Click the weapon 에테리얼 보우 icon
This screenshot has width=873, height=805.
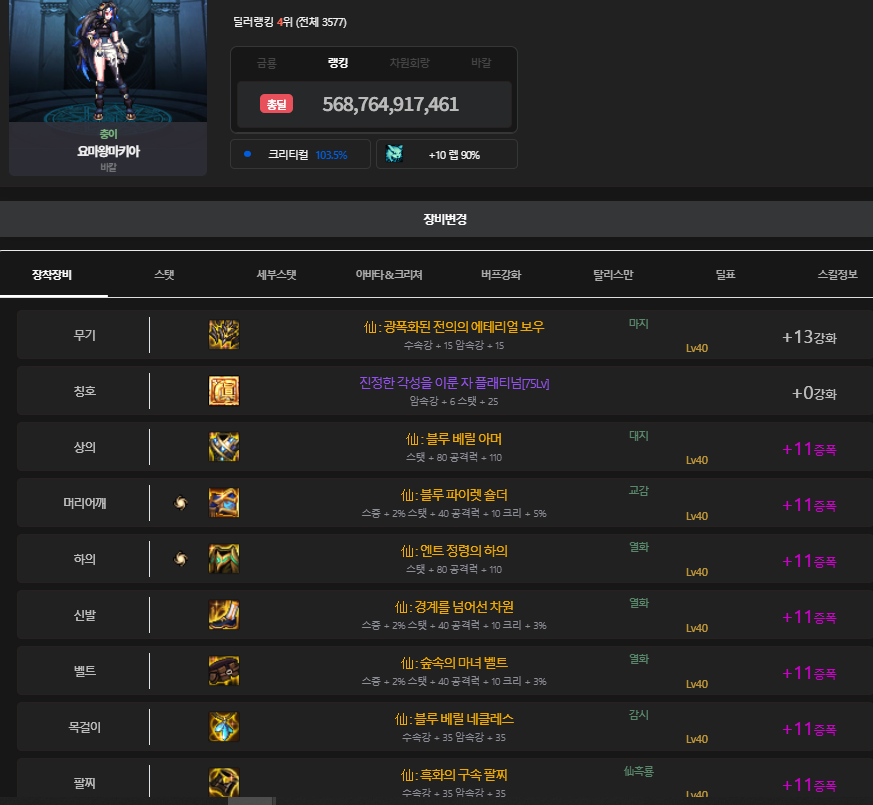tap(223, 335)
